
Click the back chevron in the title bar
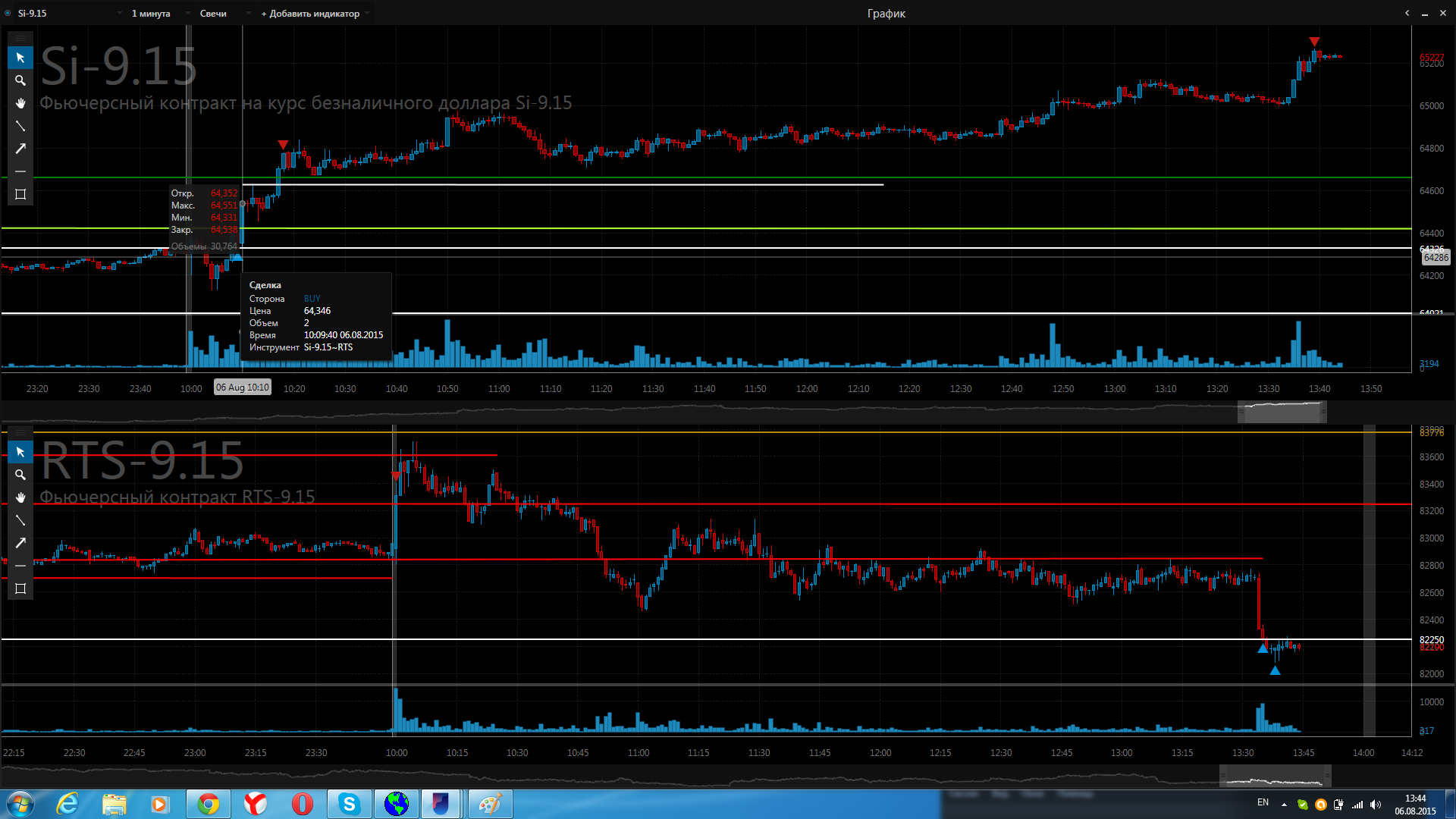(x=1407, y=13)
